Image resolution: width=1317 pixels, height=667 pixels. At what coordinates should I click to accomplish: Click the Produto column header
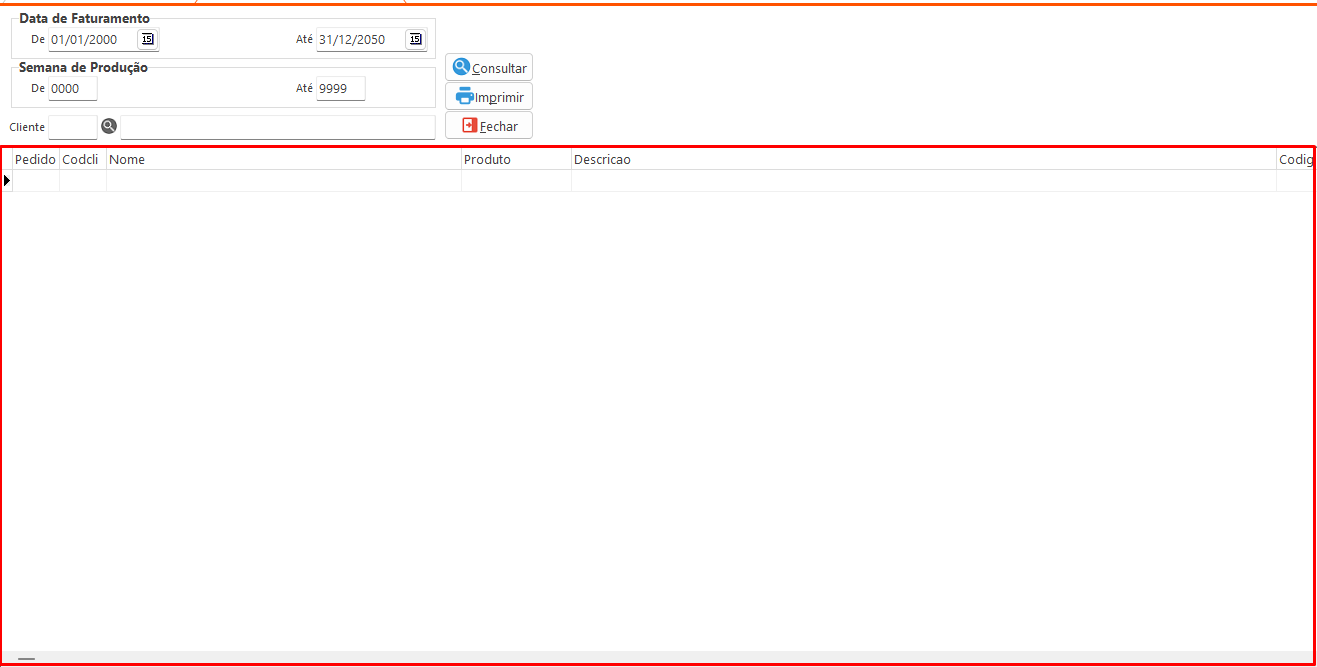click(515, 159)
